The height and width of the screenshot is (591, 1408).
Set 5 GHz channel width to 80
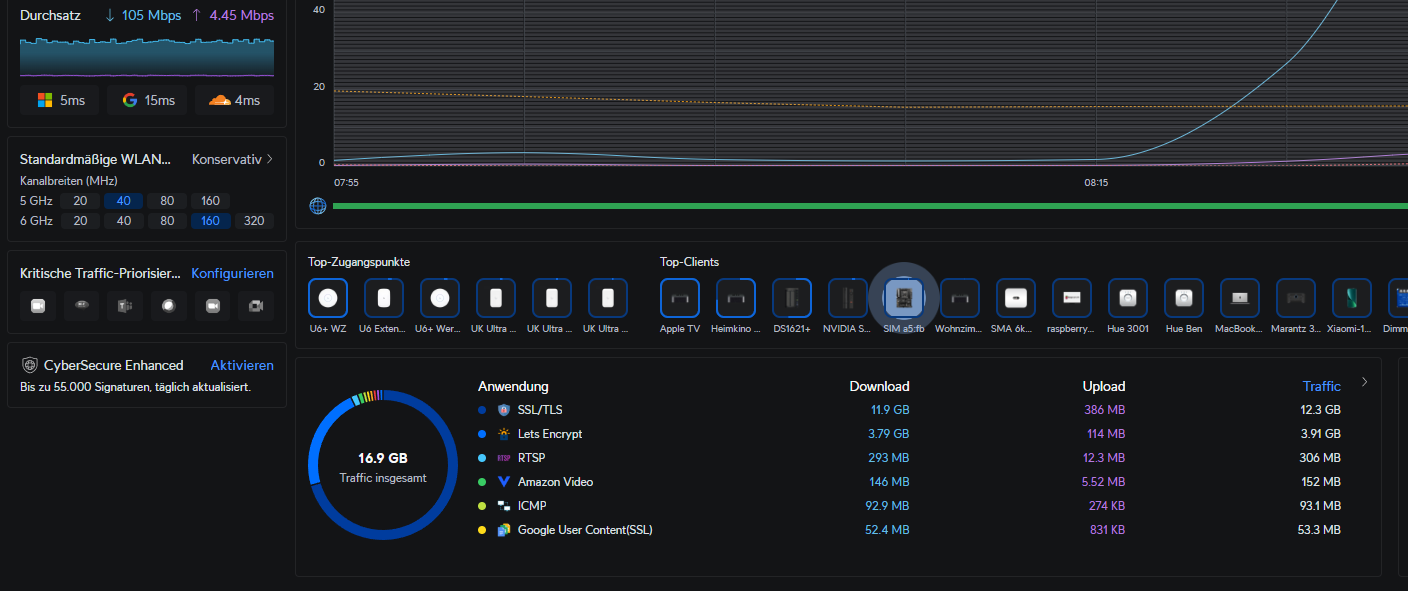[167, 201]
